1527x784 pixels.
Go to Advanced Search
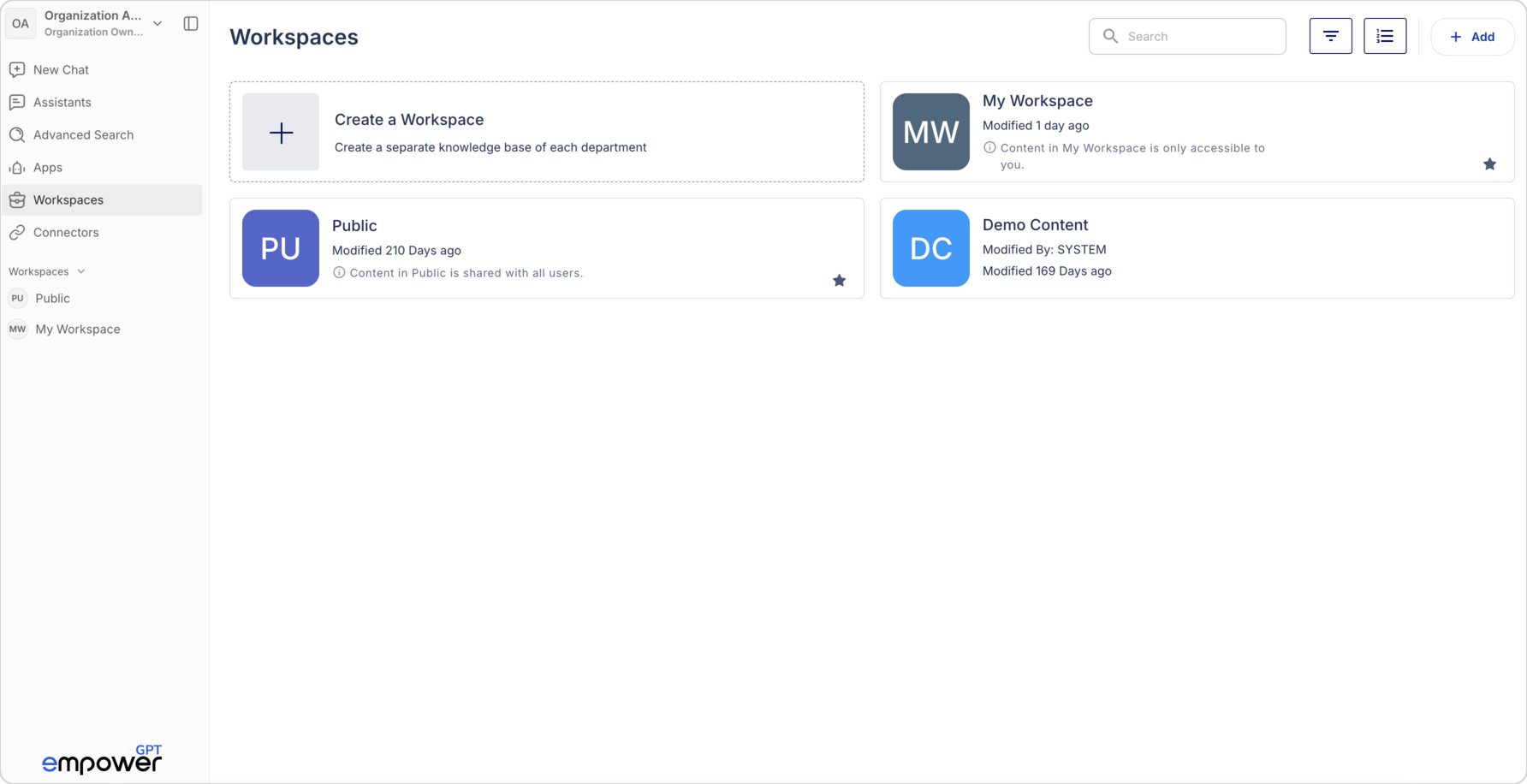pyautogui.click(x=83, y=135)
